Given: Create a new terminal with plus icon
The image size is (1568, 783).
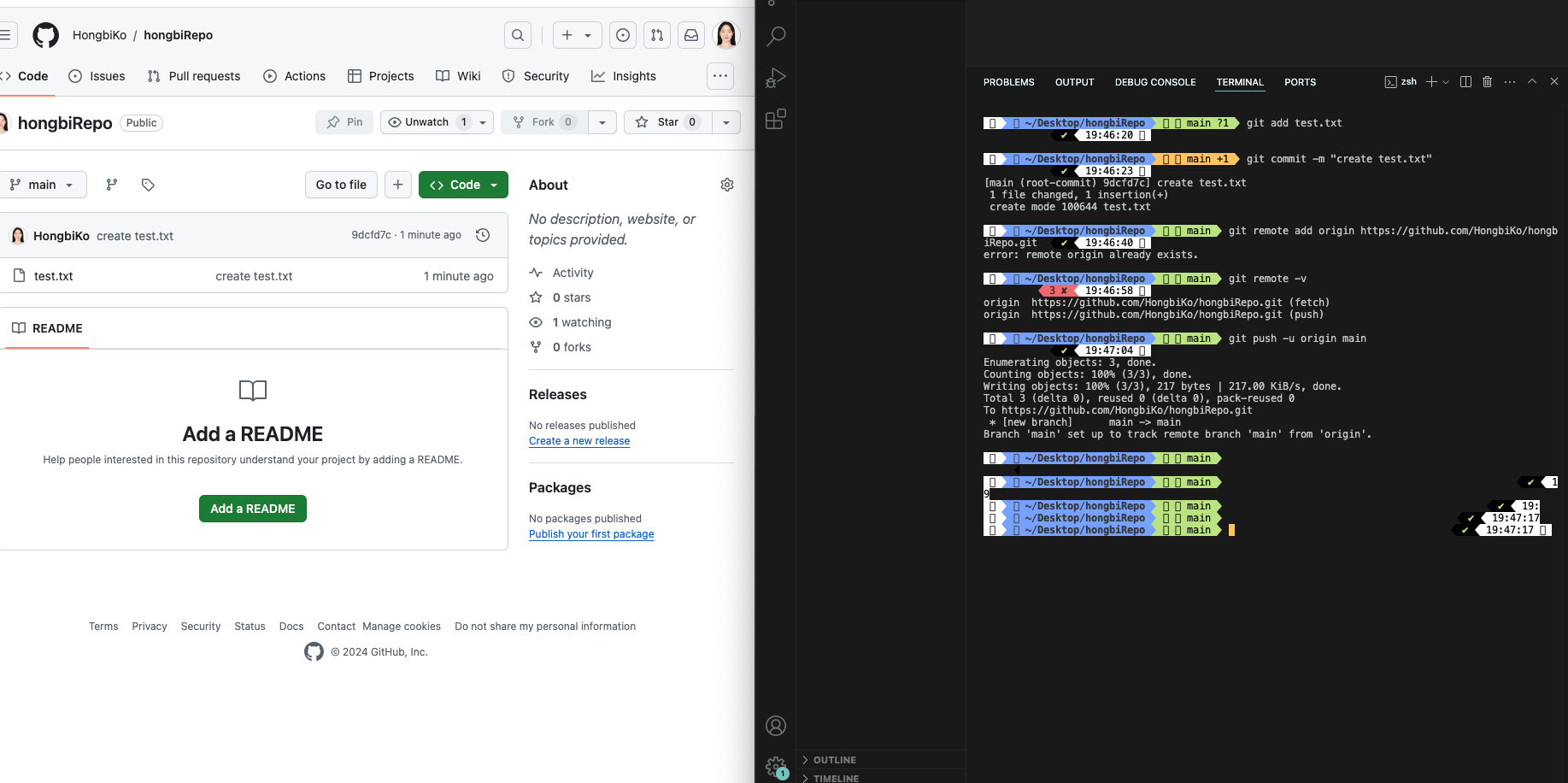Looking at the screenshot, I should pyautogui.click(x=1431, y=82).
